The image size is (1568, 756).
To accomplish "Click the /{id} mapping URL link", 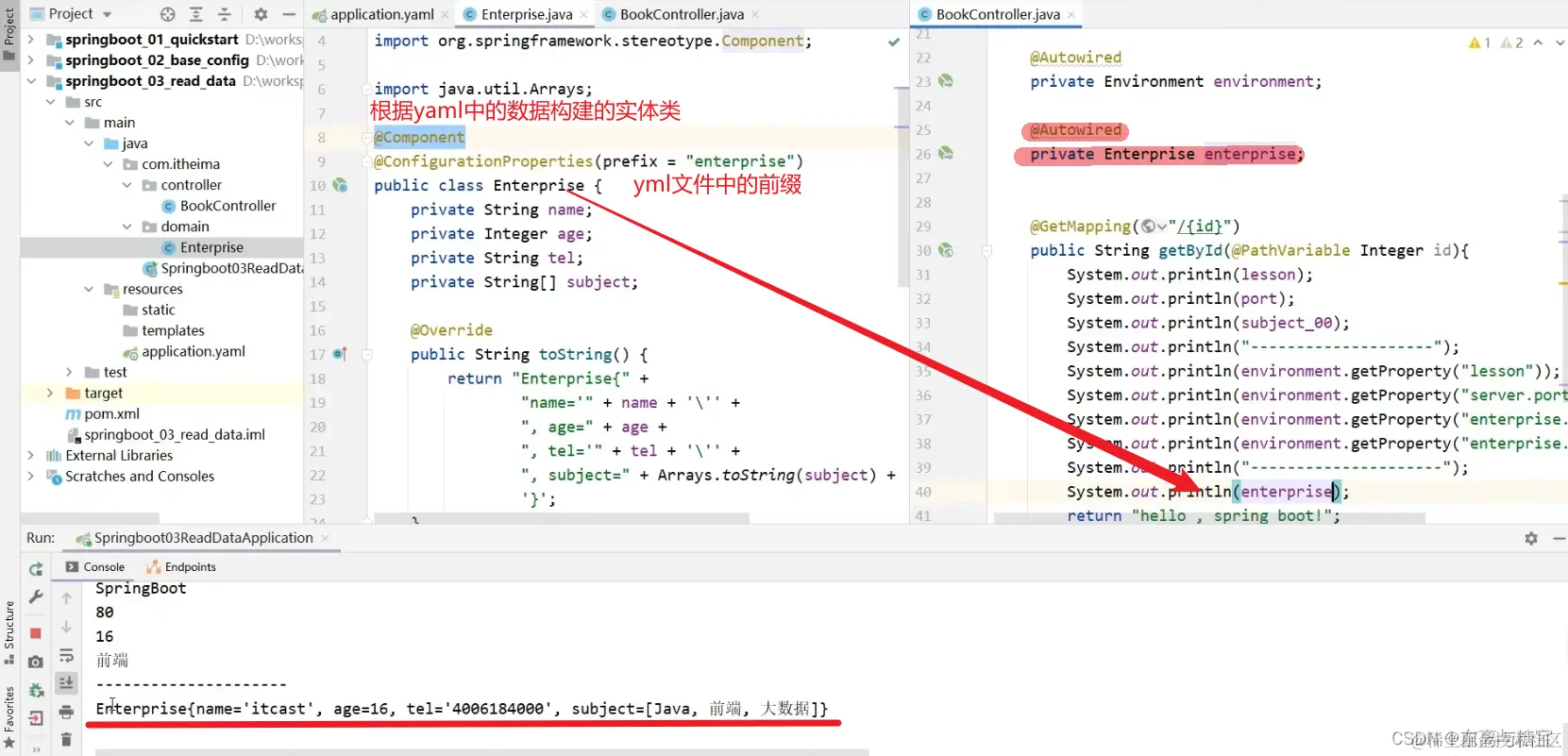I will [x=1199, y=226].
